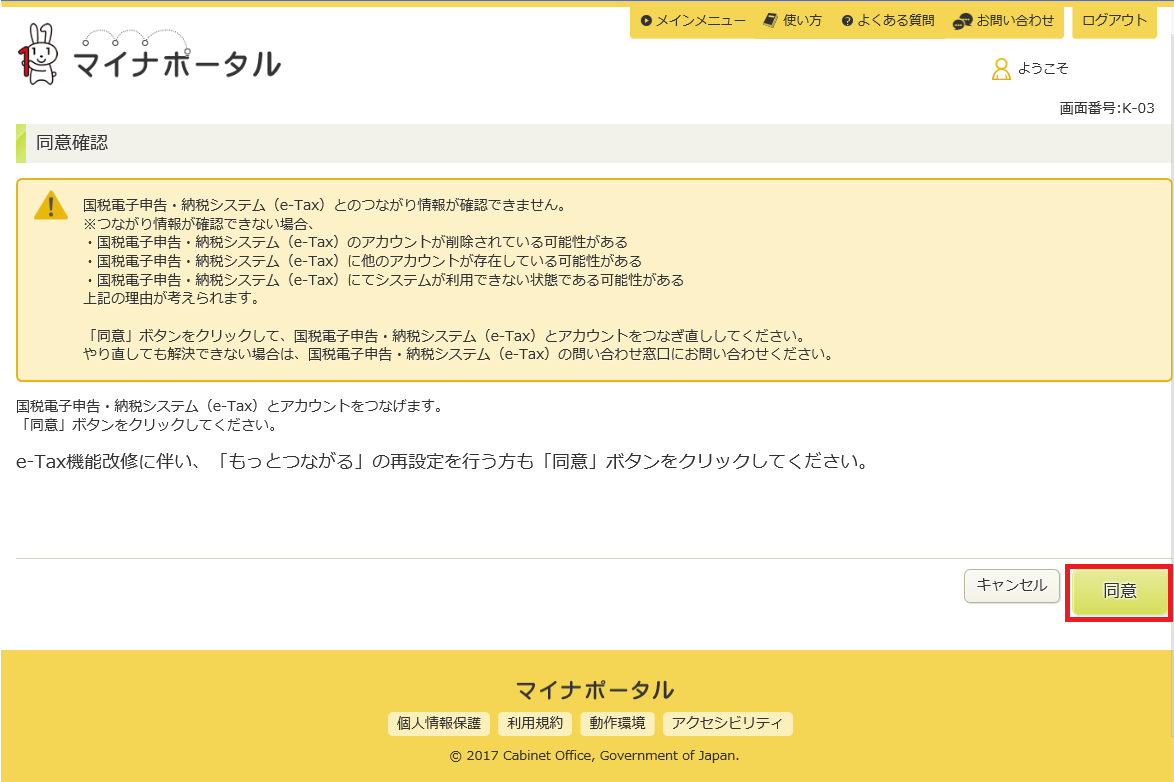The image size is (1174, 782).
Task: Open メインメニュー from the top bar
Action: (693, 21)
